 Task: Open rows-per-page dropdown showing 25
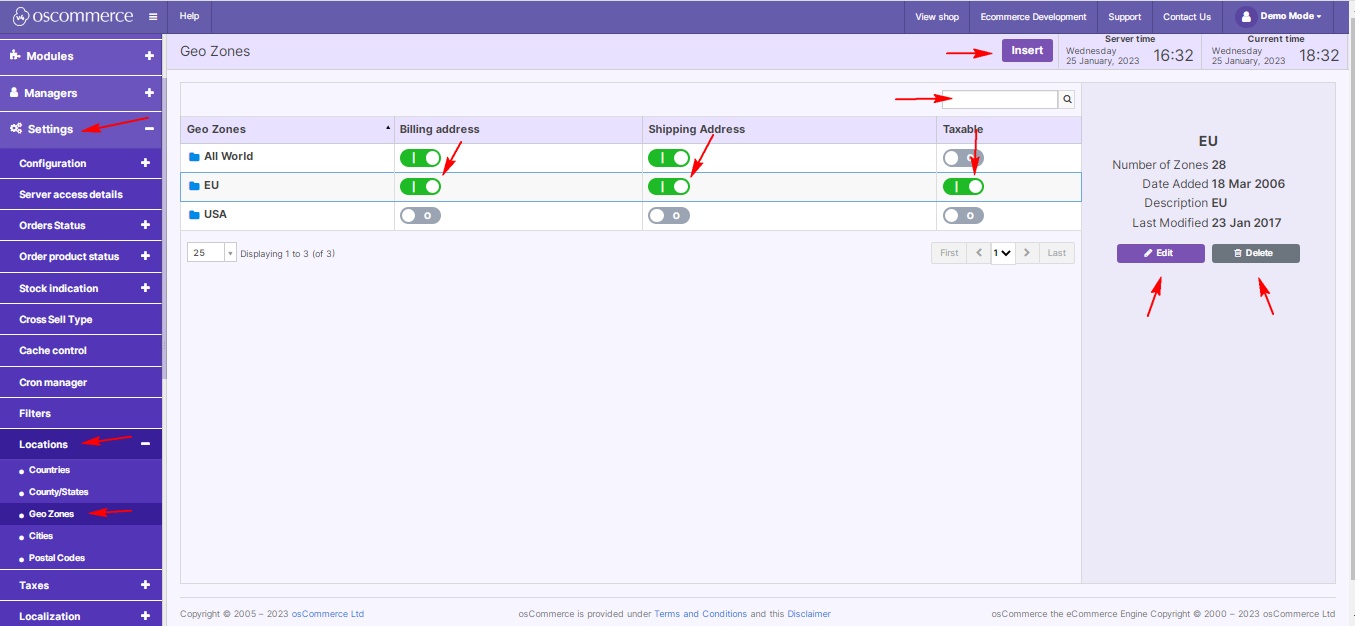coord(212,253)
